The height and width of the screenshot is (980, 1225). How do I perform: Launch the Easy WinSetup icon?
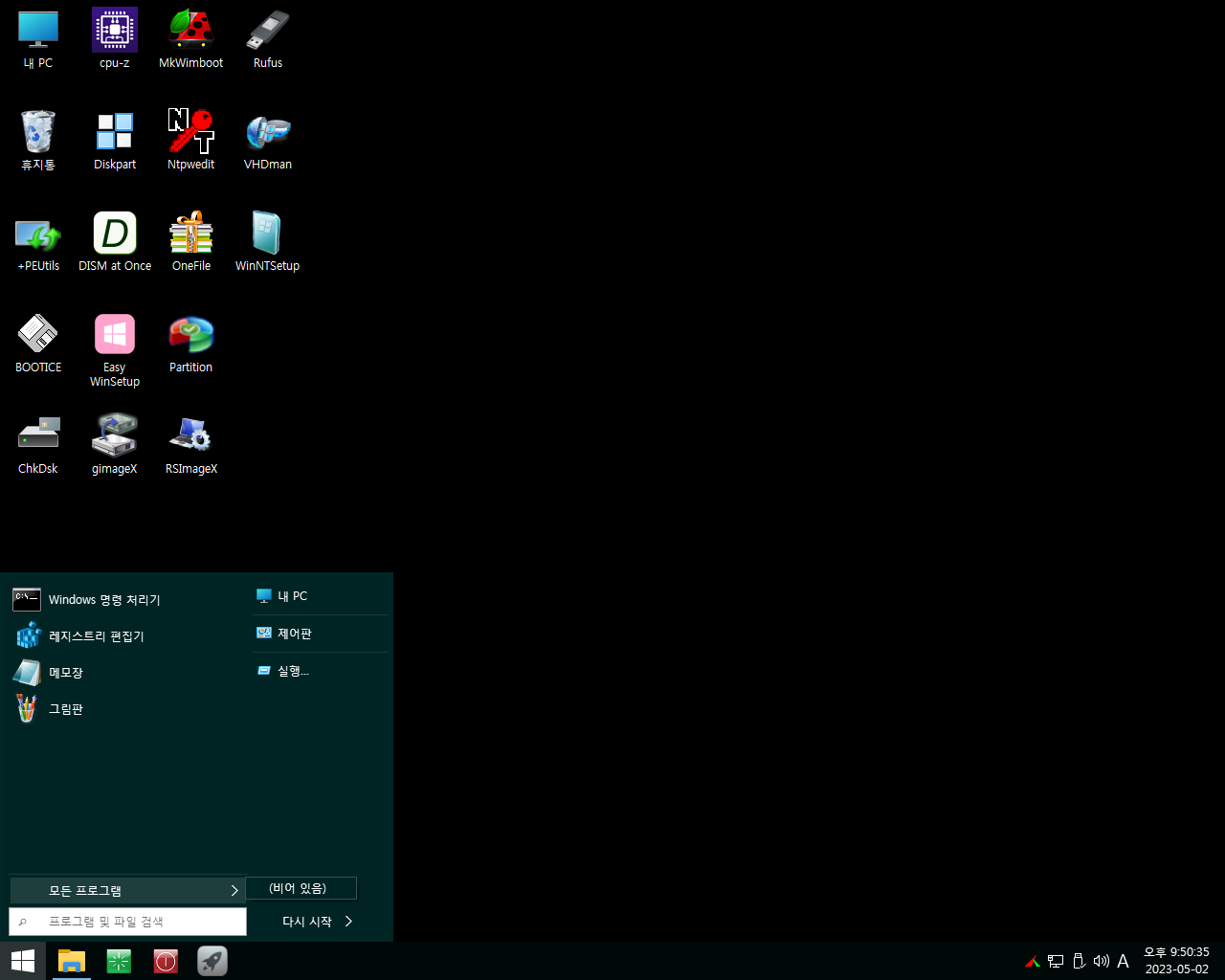115,350
